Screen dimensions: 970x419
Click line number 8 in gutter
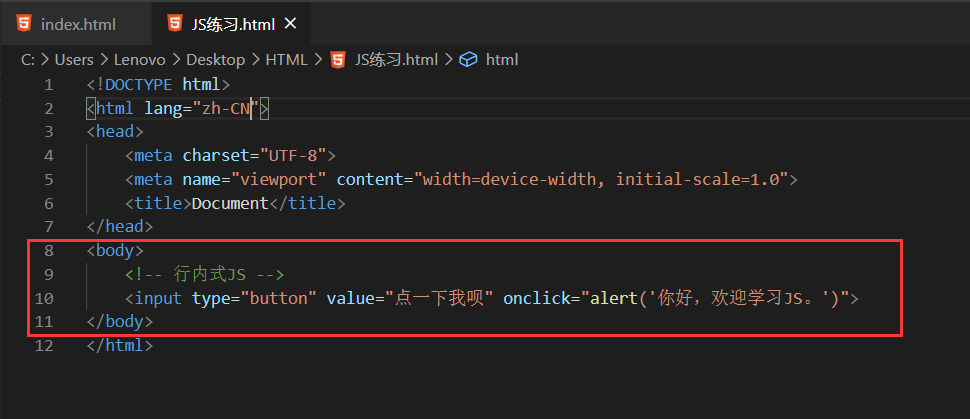coord(49,251)
